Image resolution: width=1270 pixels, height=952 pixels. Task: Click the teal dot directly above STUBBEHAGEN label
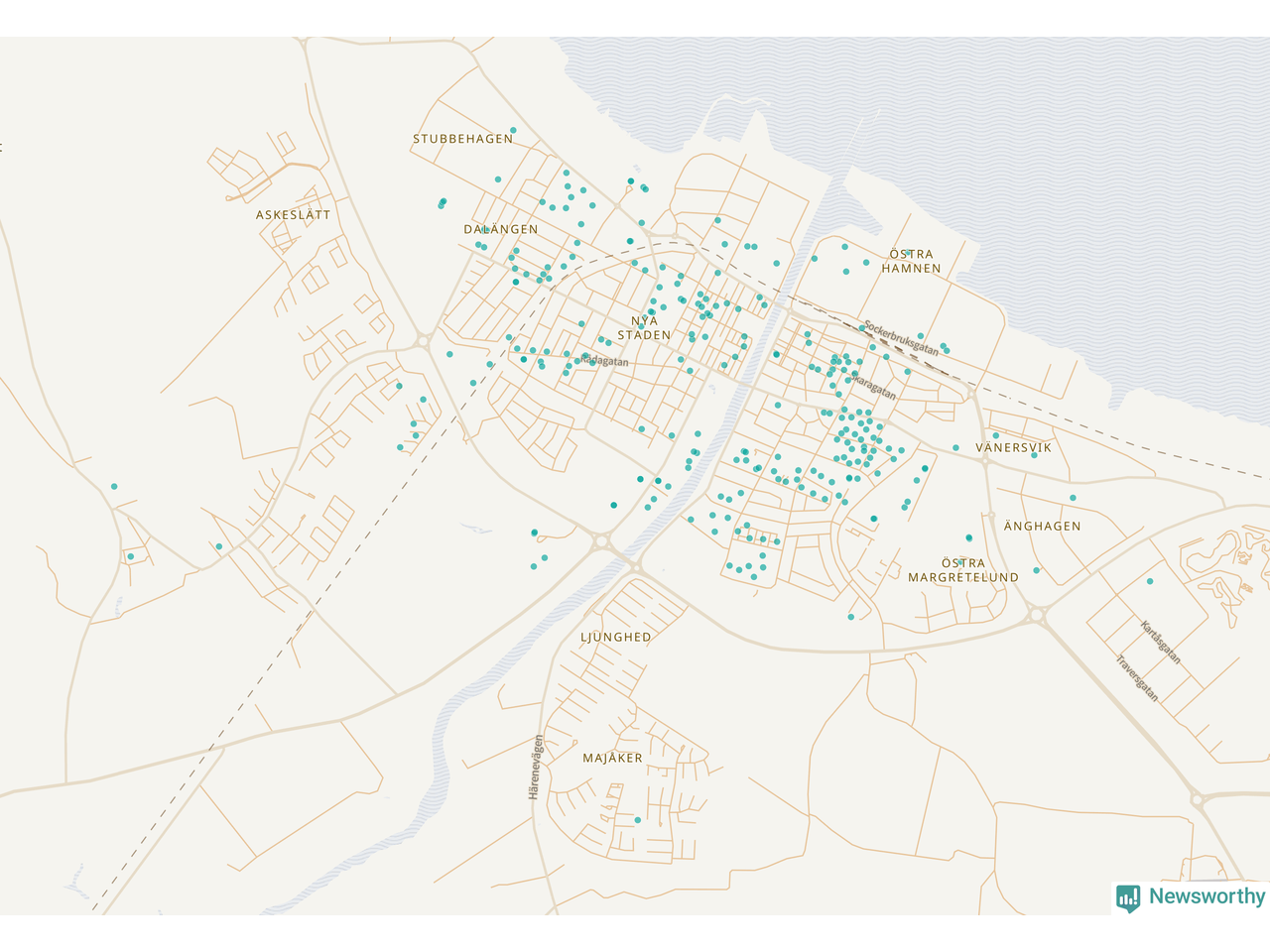513,130
